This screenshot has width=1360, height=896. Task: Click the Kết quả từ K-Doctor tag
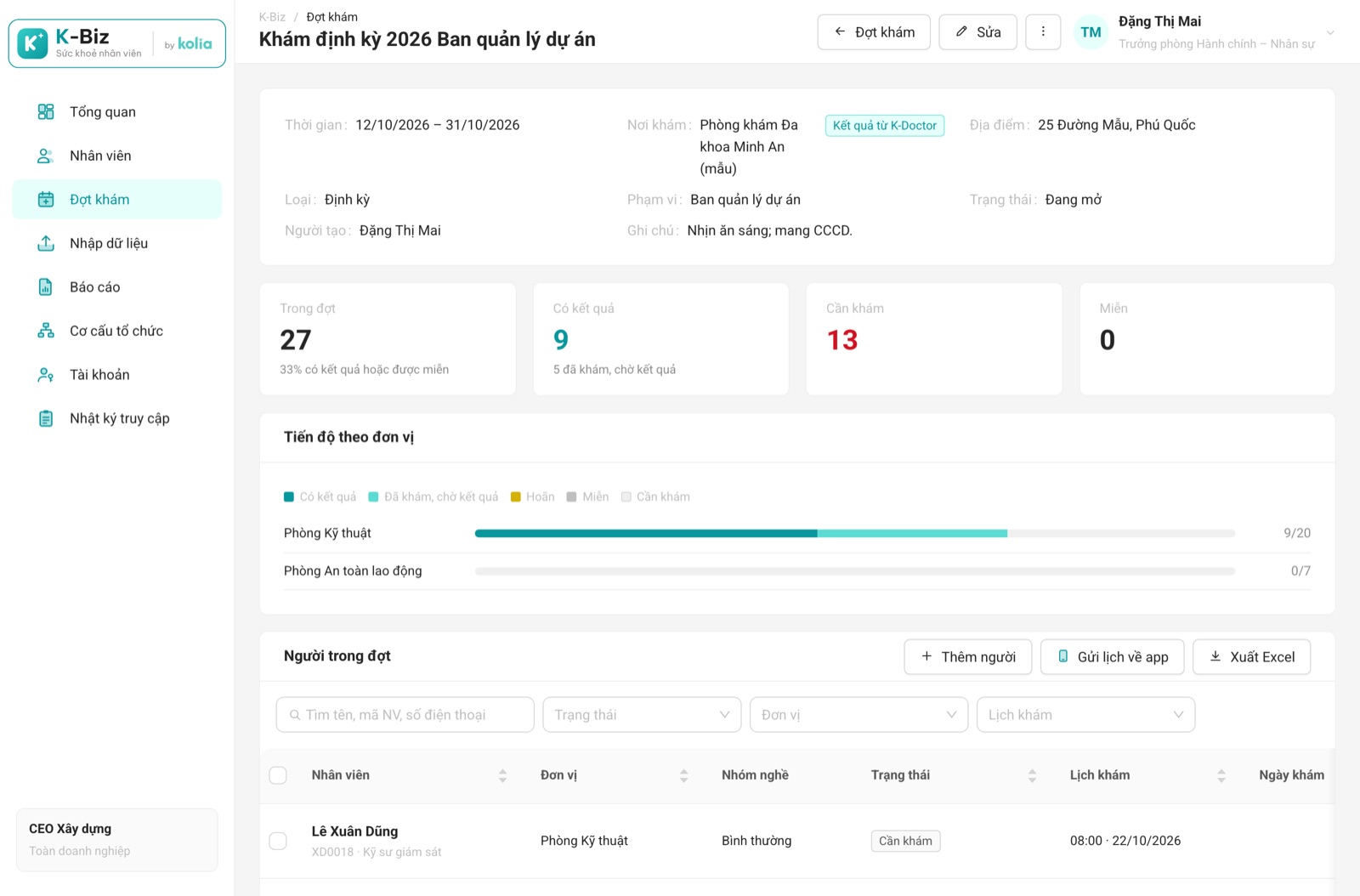pyautogui.click(x=884, y=126)
